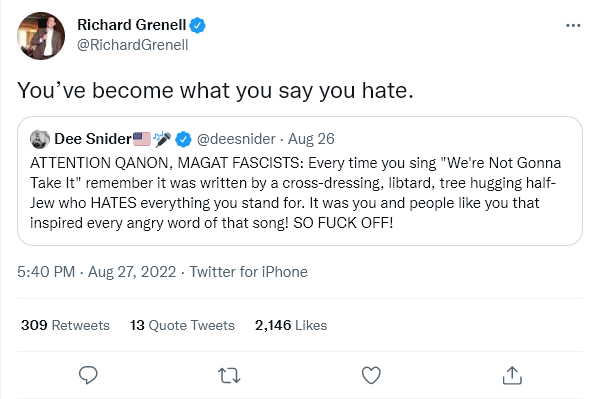Open the quoted tweet text by Dee Snider
The image size is (598, 399).
point(296,193)
